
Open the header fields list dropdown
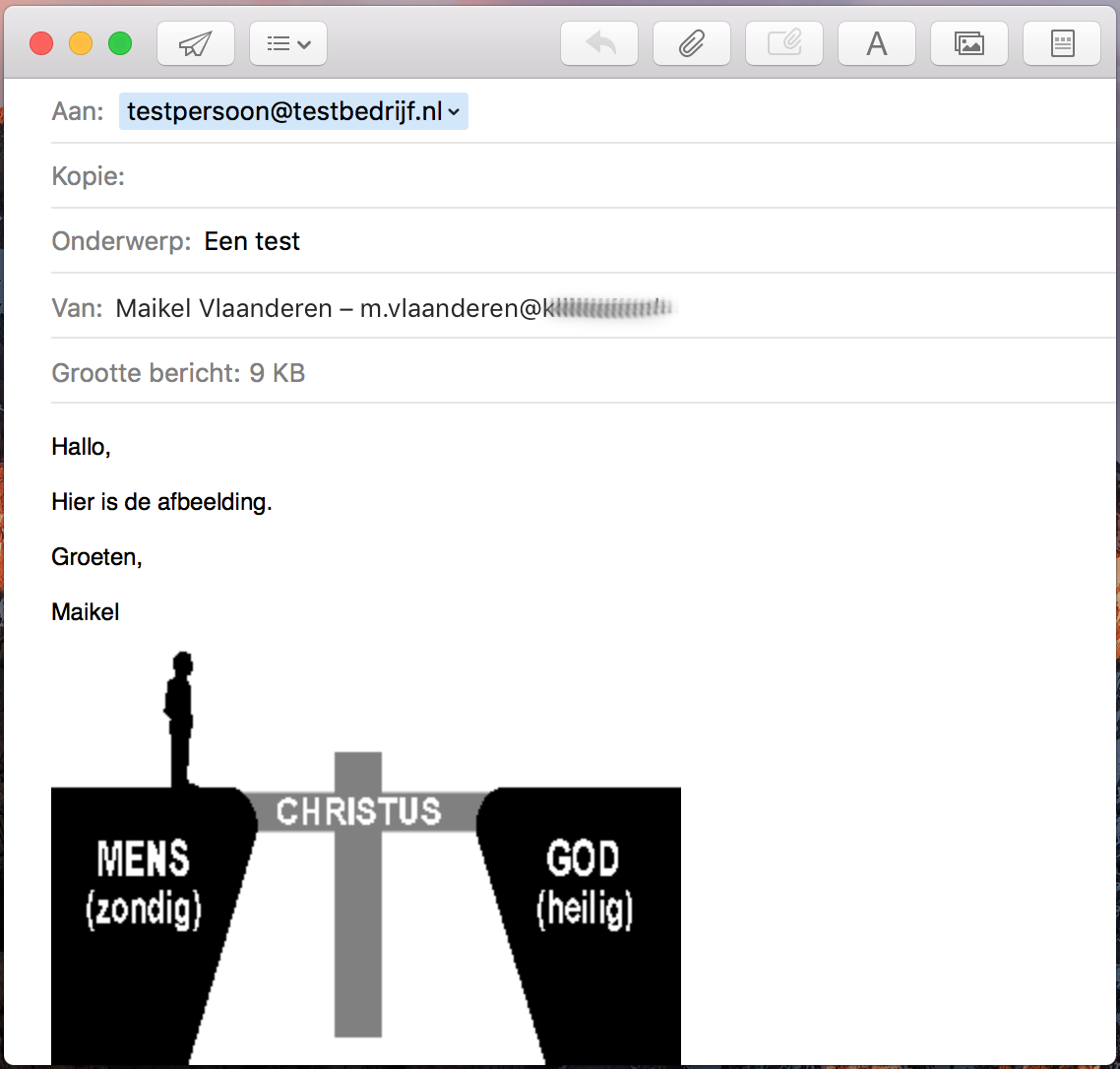tap(287, 43)
